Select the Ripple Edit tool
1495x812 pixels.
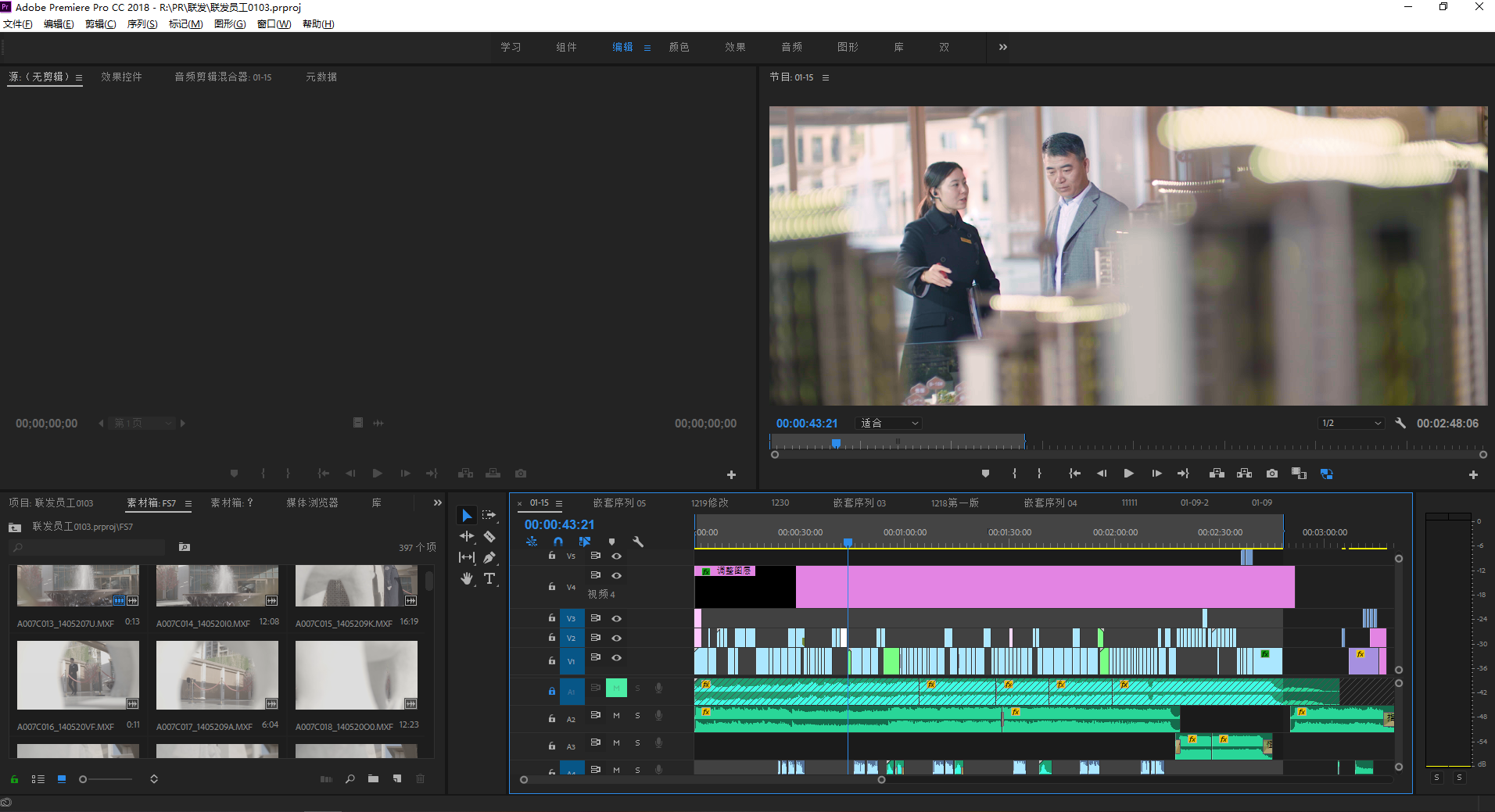(467, 536)
